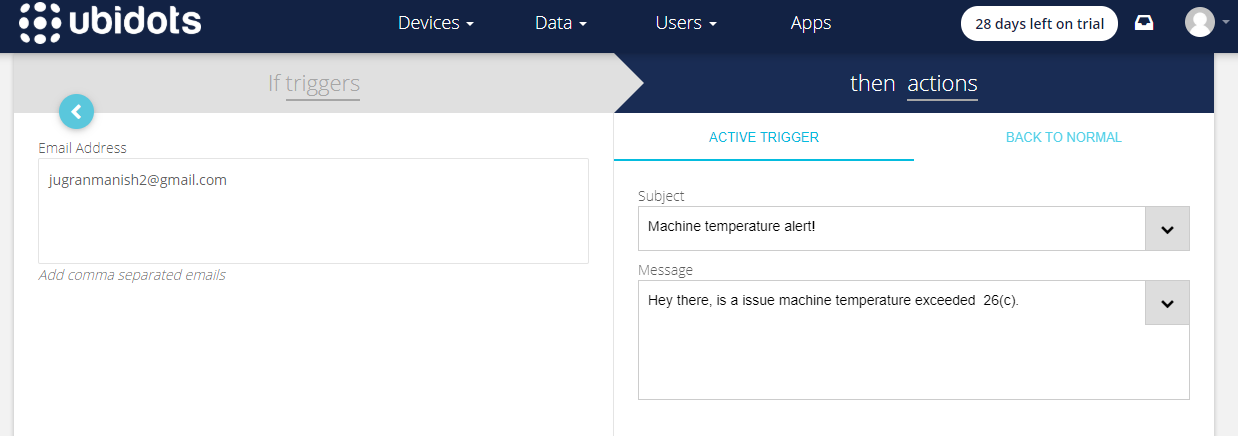Viewport: 1238px width, 436px height.
Task: Go to Apps page
Action: coord(811,23)
